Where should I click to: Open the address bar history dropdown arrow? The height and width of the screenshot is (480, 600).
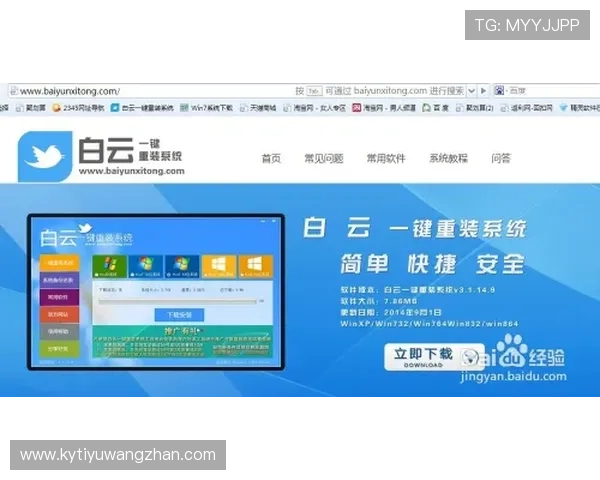pyautogui.click(x=471, y=91)
